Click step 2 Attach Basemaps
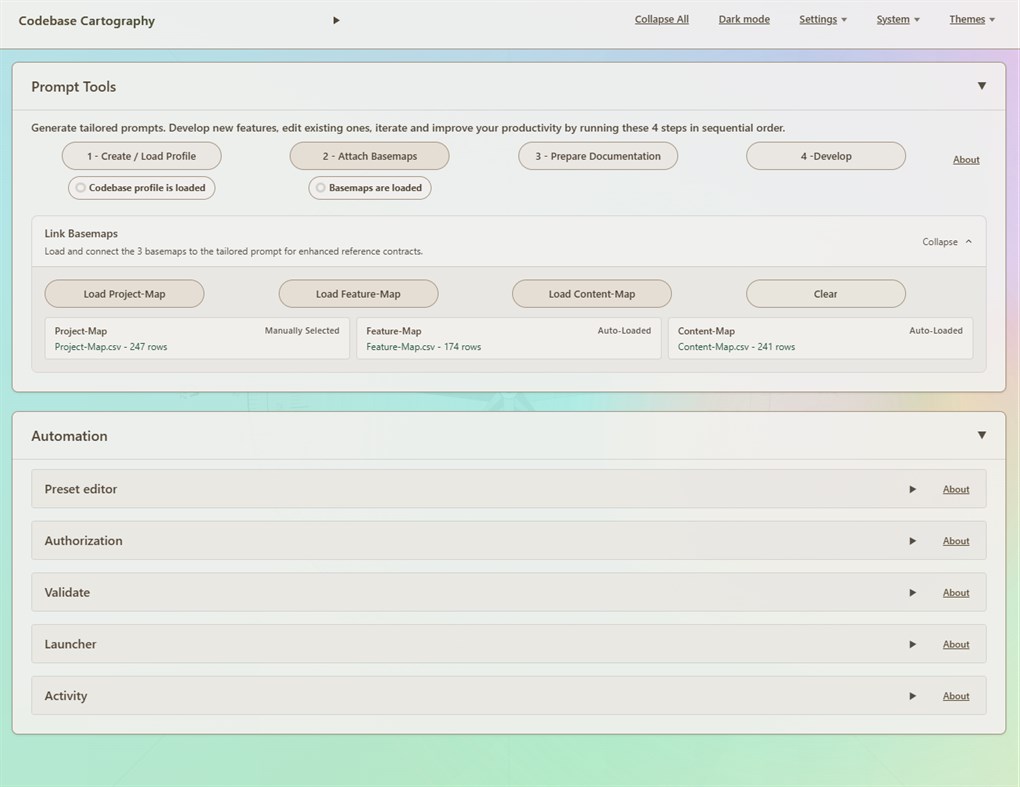1020x787 pixels. tap(369, 156)
